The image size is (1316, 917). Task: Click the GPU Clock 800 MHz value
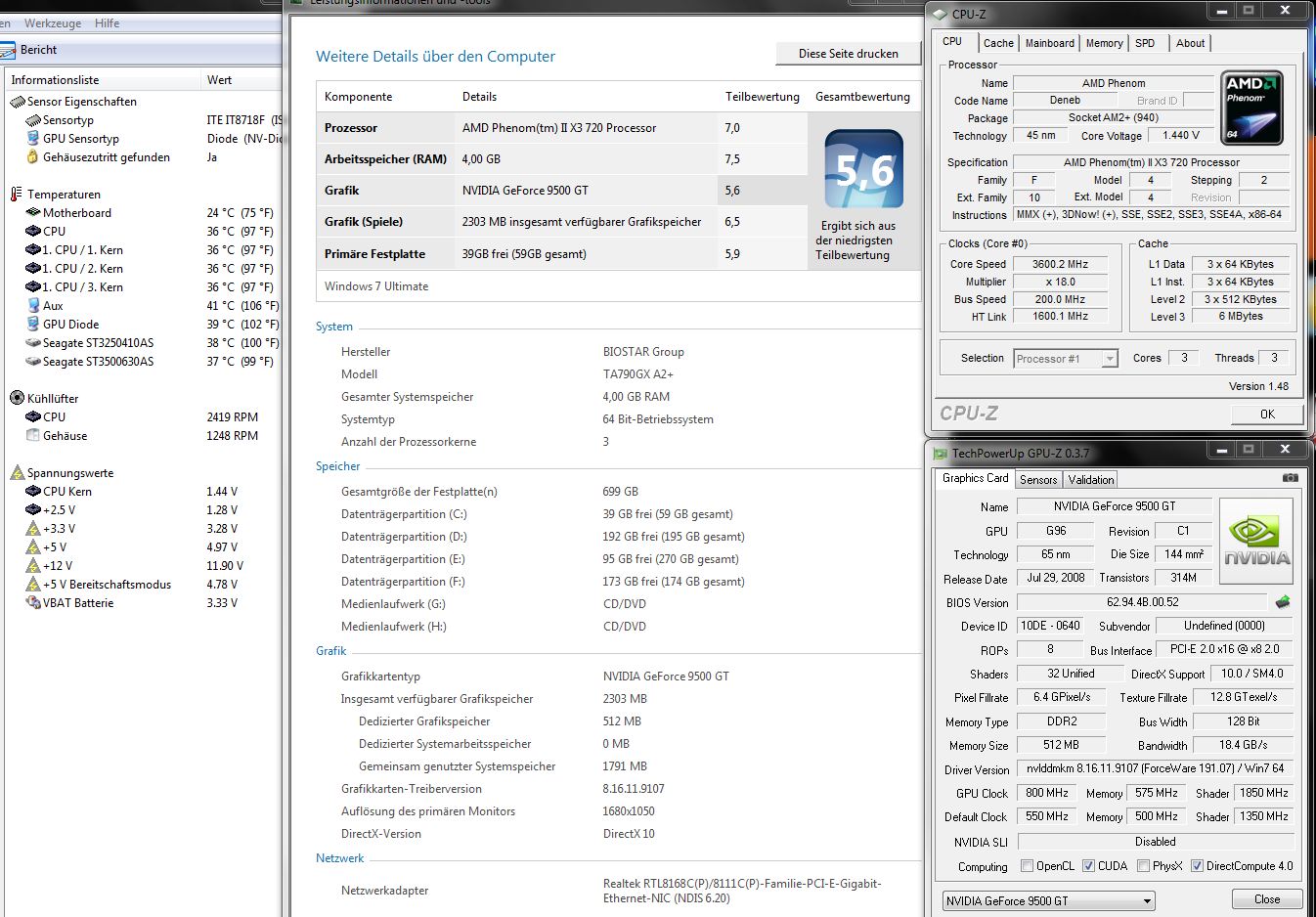(1047, 793)
